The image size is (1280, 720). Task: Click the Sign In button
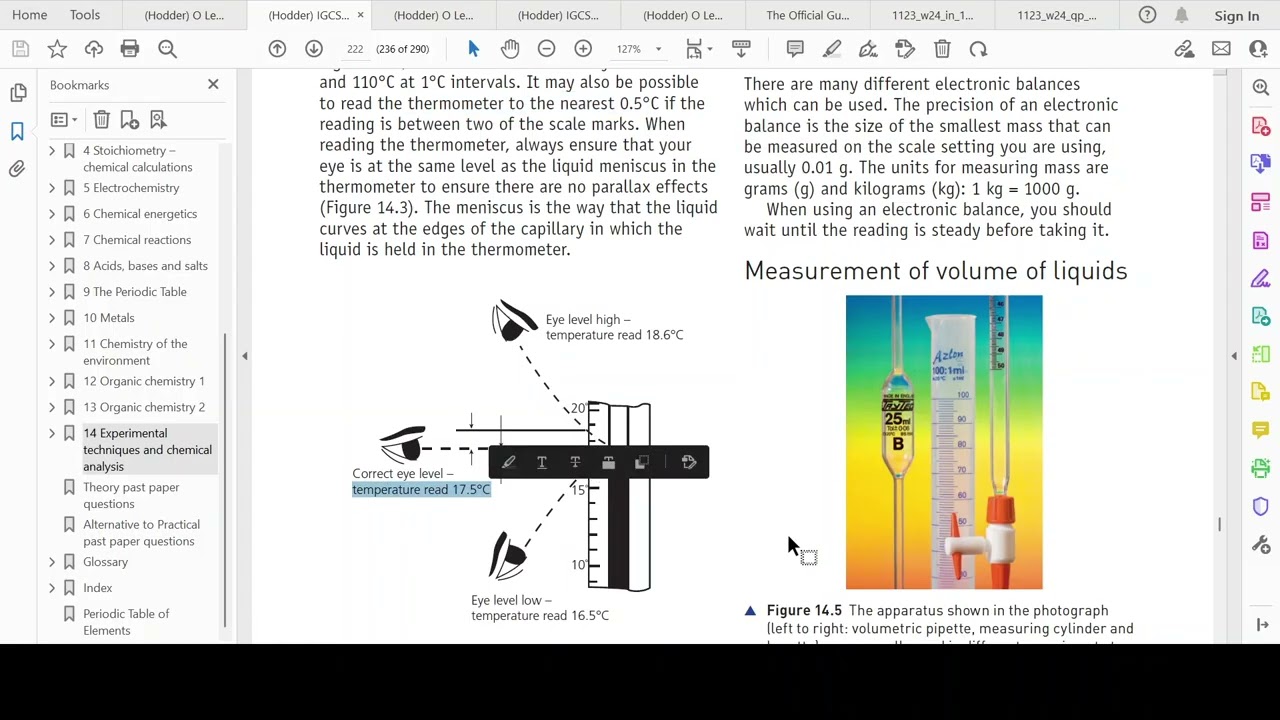[x=1237, y=16]
